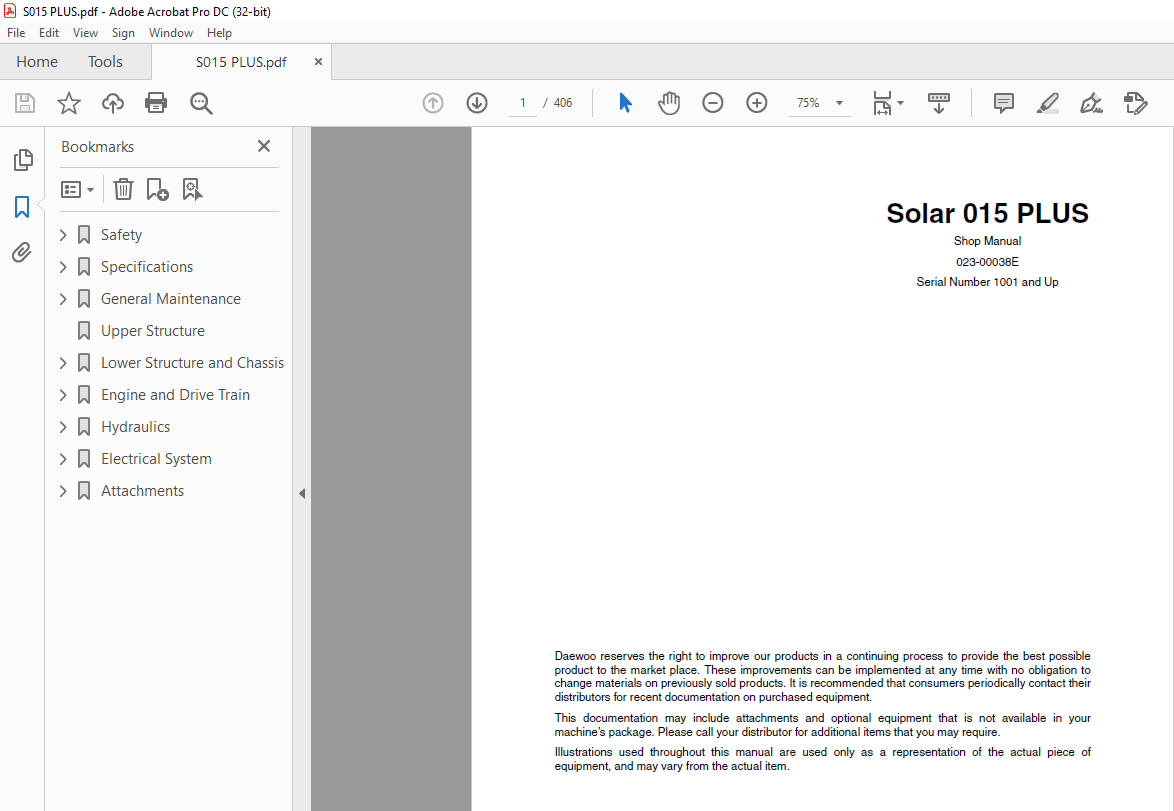Jump to Safety bookmark

click(121, 235)
